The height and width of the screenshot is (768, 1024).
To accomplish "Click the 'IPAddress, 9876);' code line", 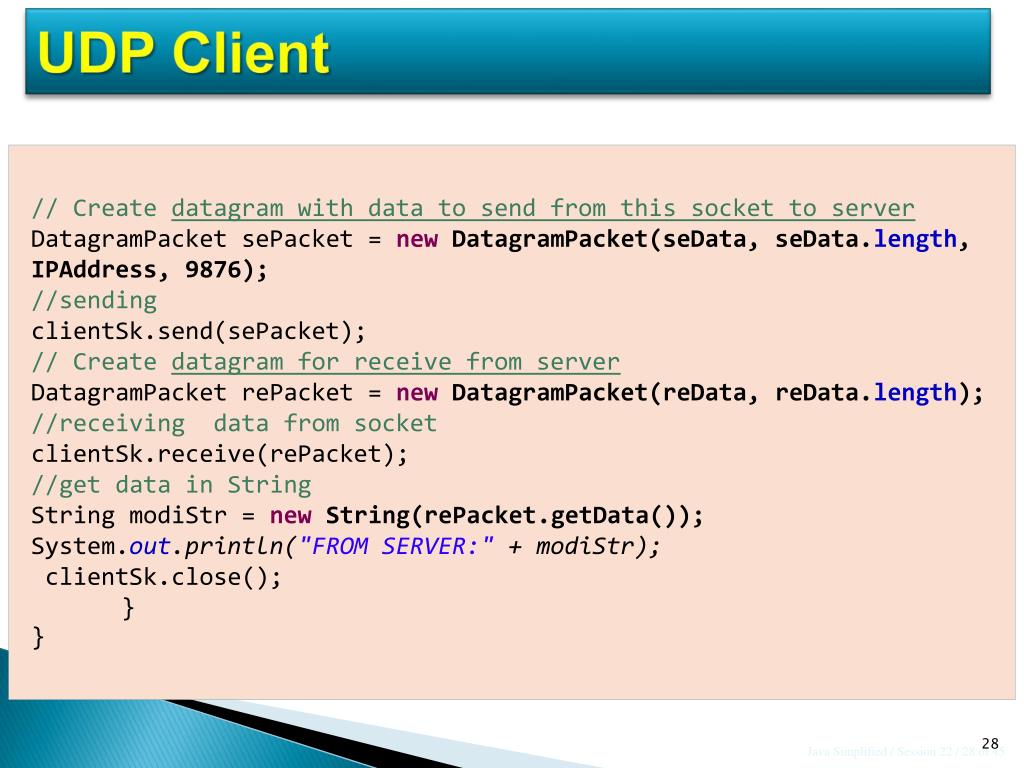I will pos(150,270).
